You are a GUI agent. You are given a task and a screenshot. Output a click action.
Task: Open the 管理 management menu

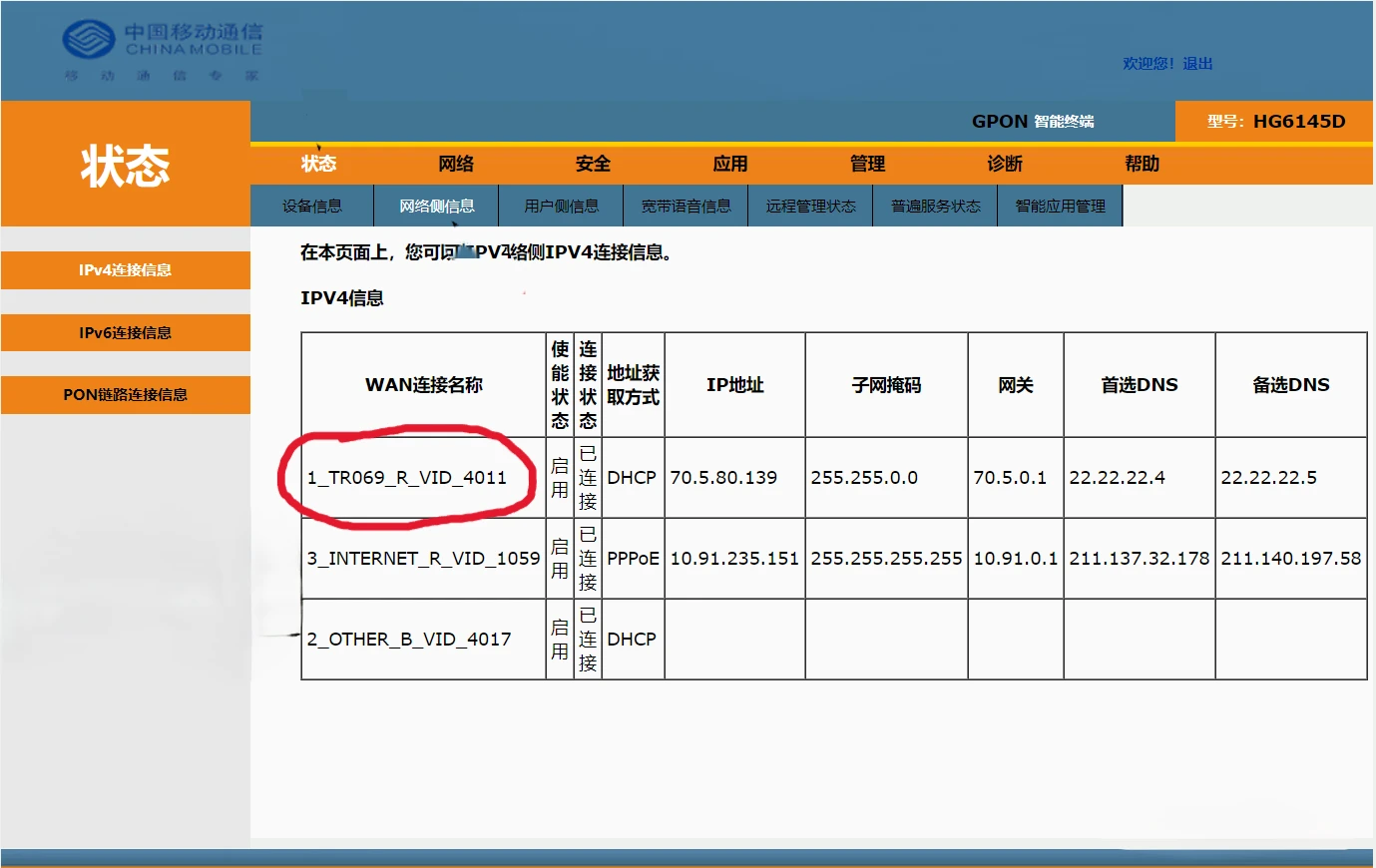[x=868, y=163]
